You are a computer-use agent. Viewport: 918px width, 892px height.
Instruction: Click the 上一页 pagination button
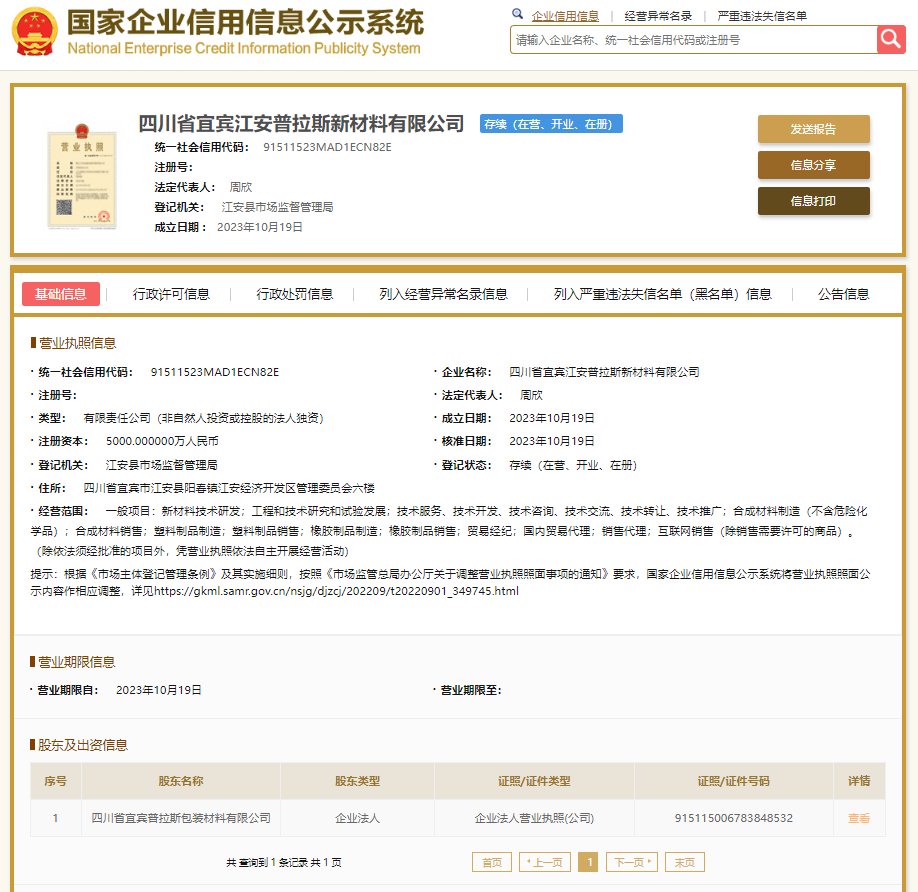click(544, 862)
